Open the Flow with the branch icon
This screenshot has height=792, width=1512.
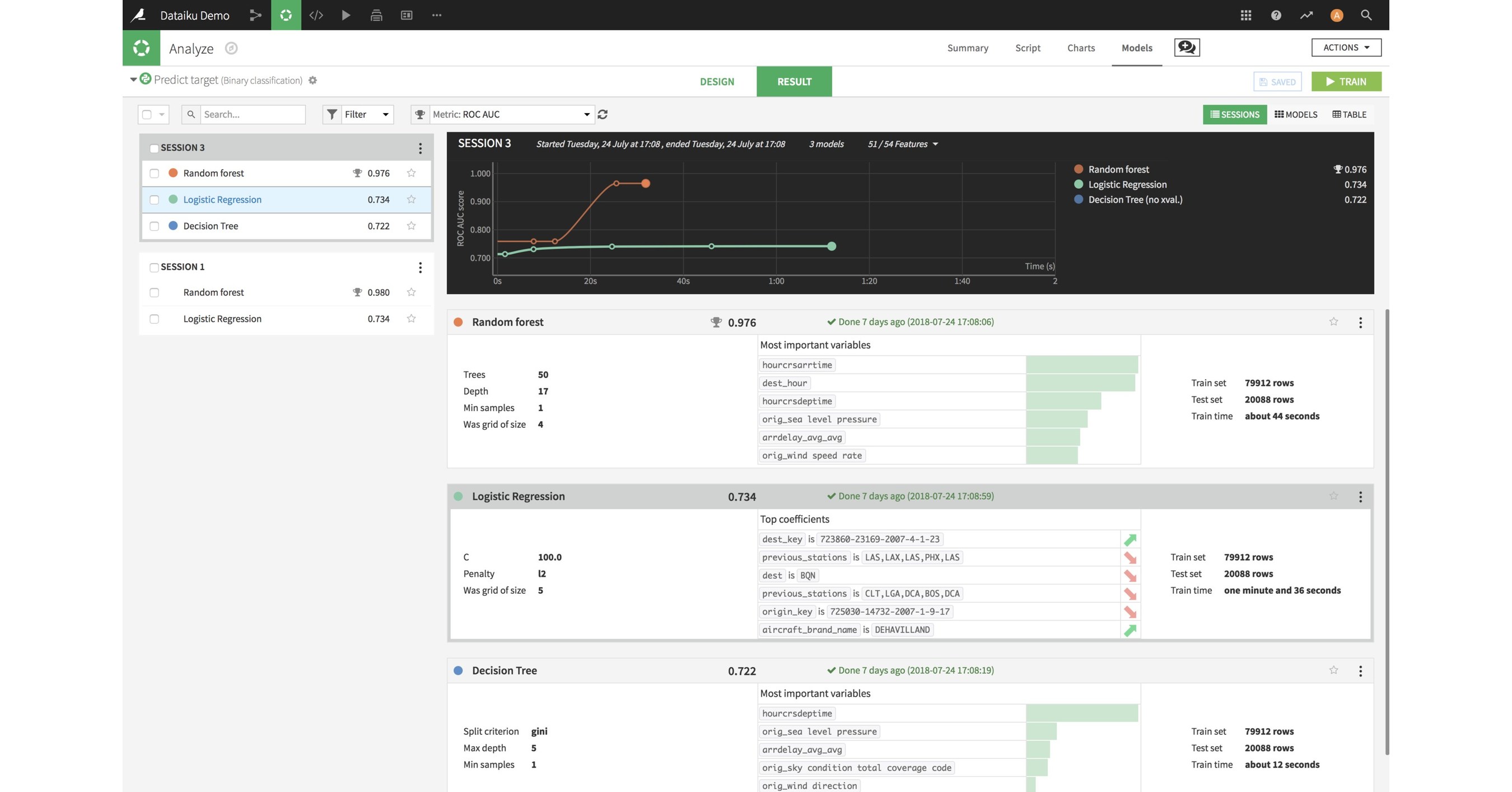tap(255, 15)
